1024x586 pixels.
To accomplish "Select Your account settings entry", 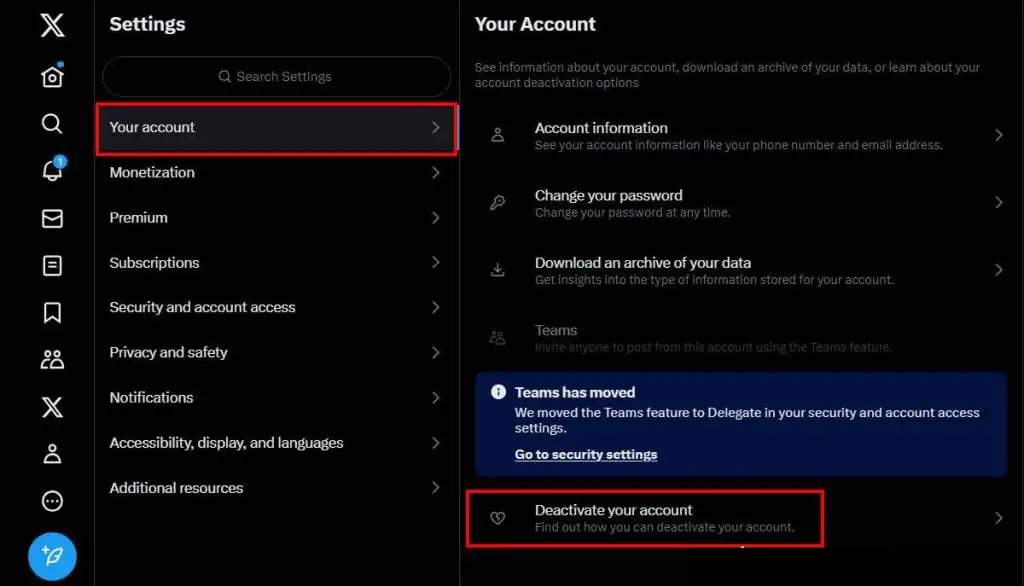I will 276,128.
